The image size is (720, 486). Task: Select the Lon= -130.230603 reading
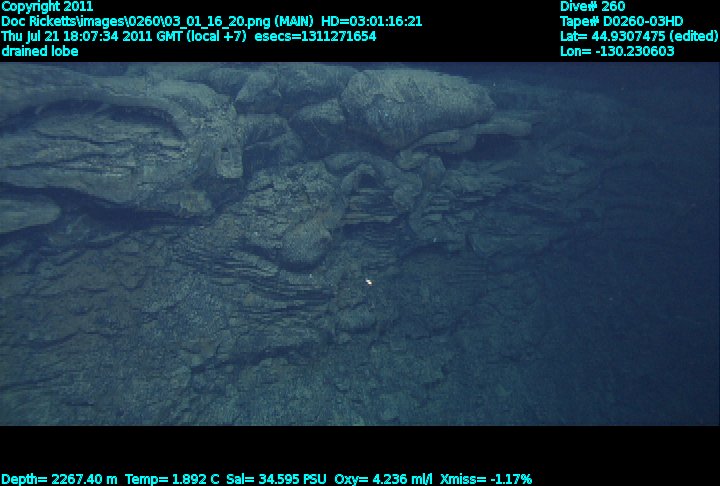[x=617, y=51]
